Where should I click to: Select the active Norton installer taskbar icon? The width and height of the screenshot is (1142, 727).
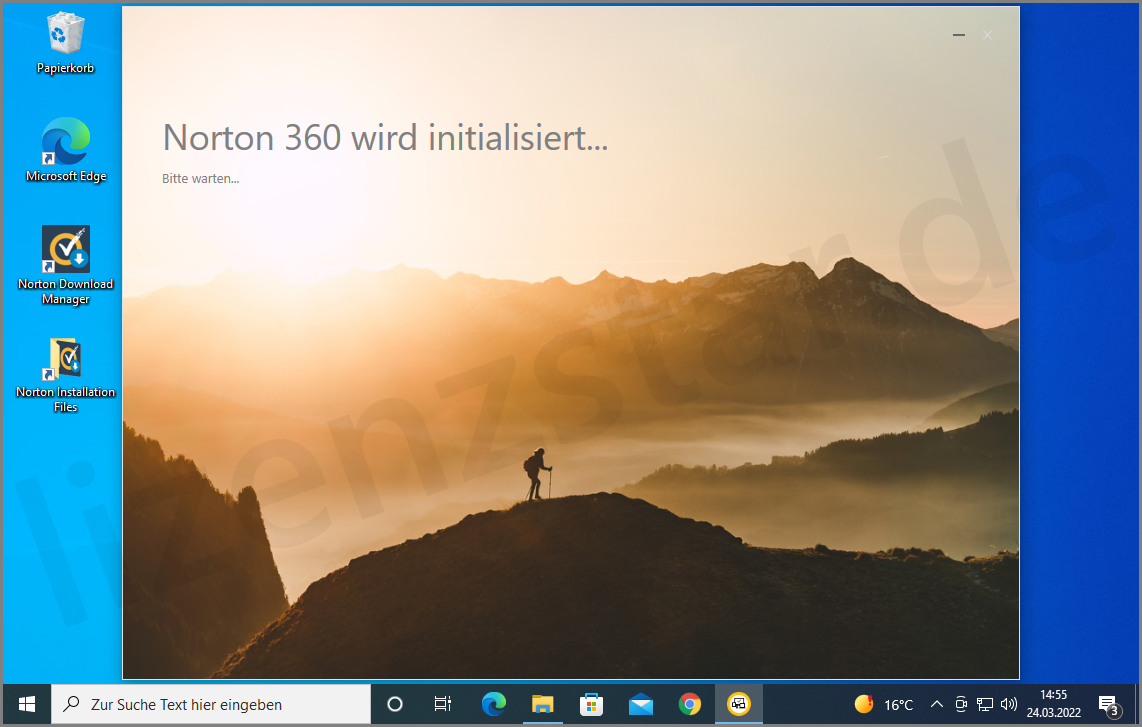coord(739,704)
